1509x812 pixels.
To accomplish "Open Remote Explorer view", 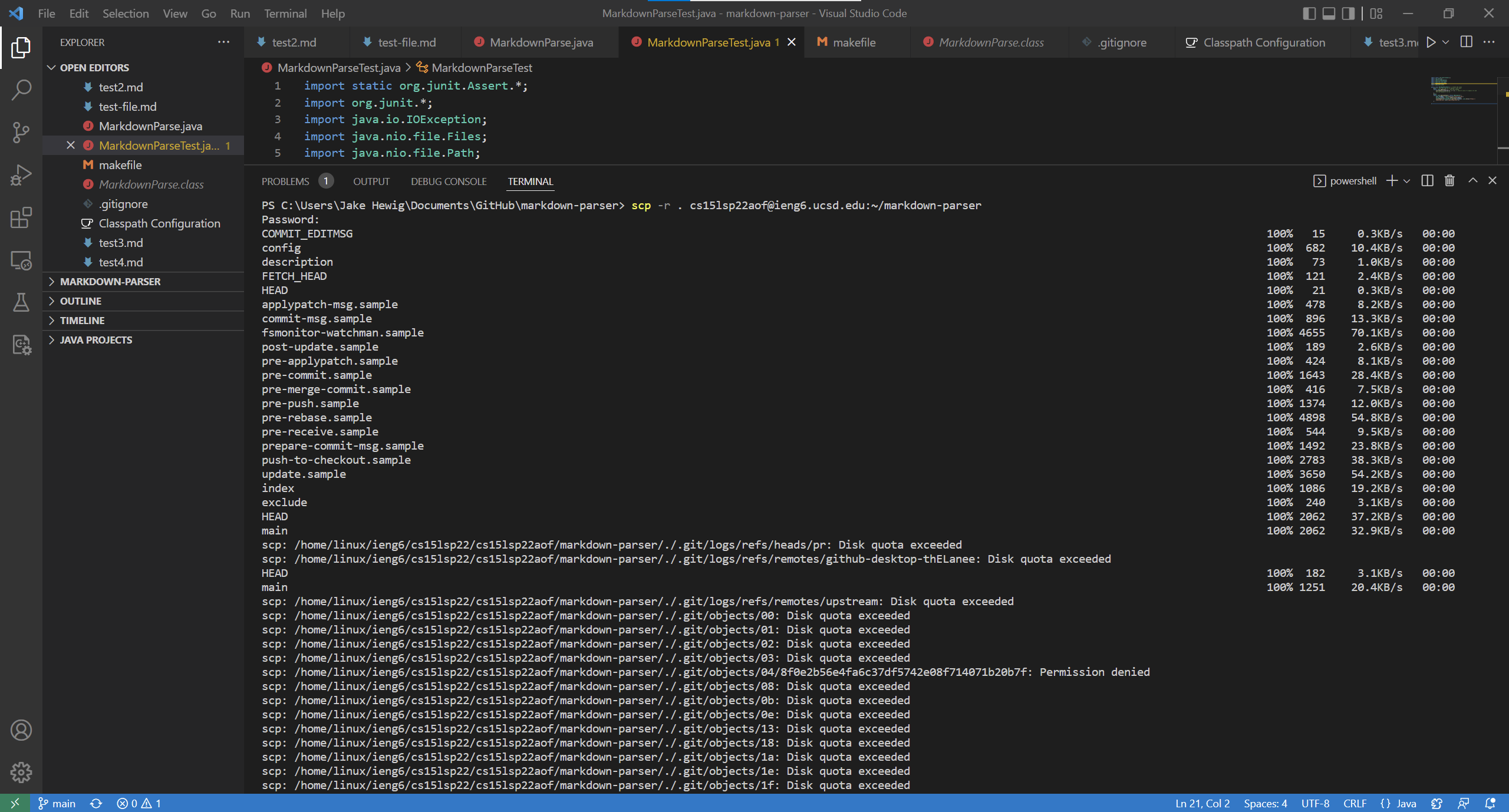I will coord(21,260).
